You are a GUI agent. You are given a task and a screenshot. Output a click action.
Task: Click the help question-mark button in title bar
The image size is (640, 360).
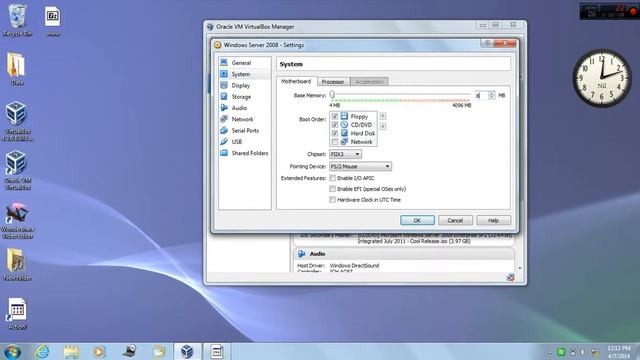click(487, 43)
